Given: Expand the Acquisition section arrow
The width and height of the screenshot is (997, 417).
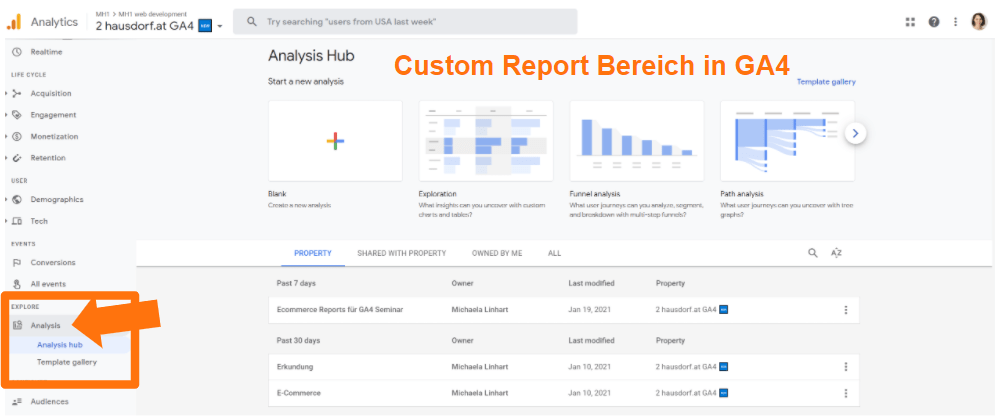Looking at the screenshot, I should pos(6,93).
